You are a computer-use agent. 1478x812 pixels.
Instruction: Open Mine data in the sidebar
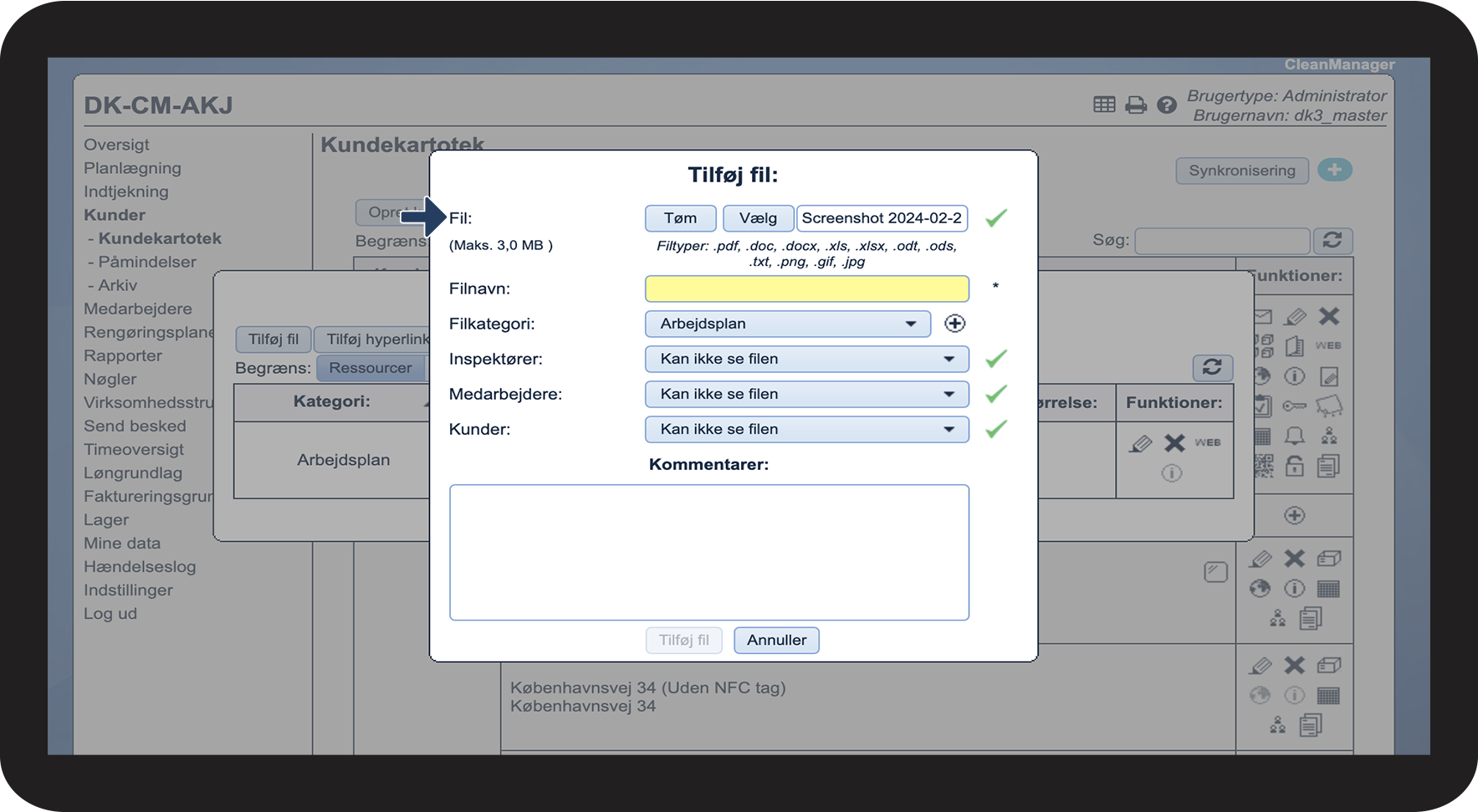pos(122,543)
